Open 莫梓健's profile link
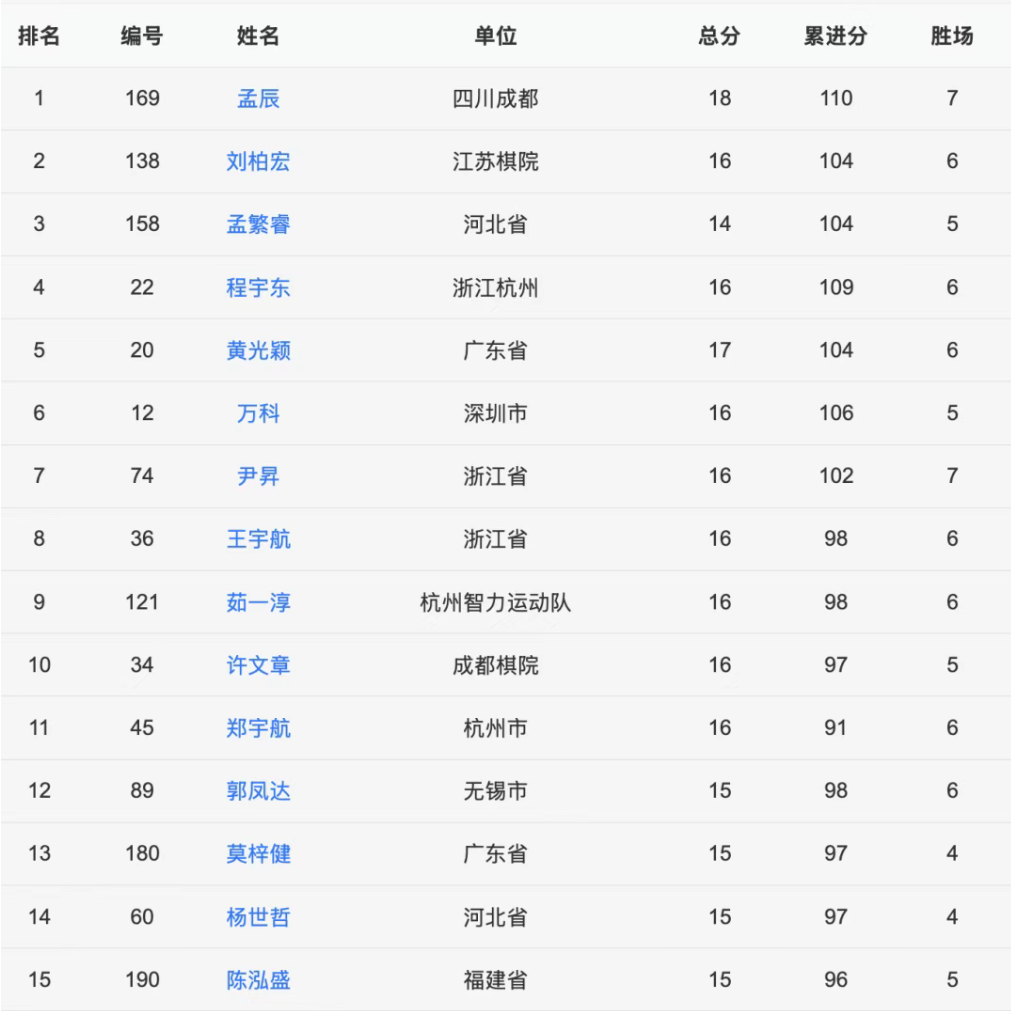 (x=258, y=854)
